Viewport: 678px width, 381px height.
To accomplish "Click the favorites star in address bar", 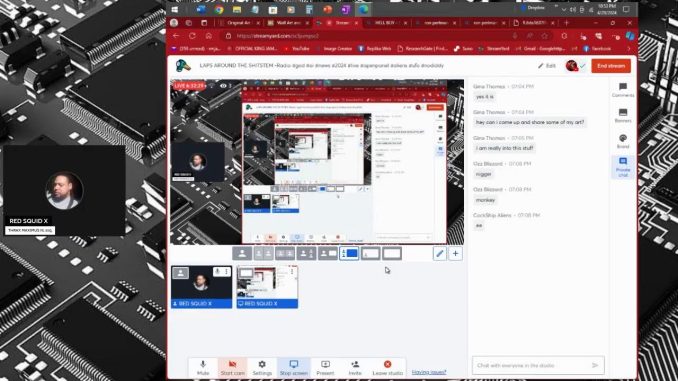I will [544, 36].
